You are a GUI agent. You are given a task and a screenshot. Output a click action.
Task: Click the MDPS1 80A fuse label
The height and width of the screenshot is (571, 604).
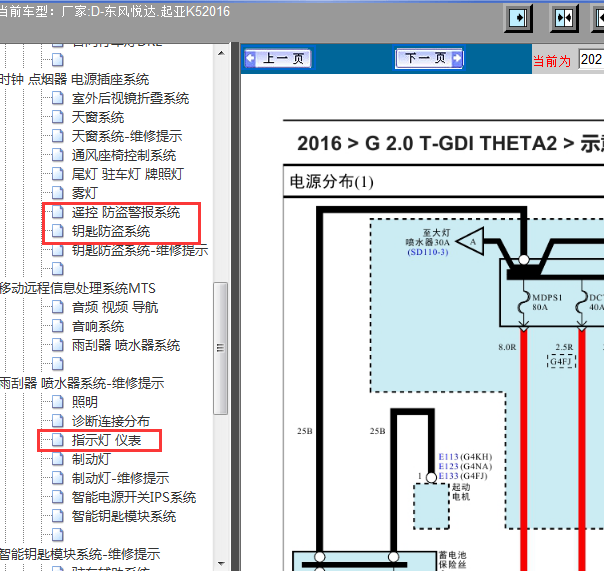click(x=547, y=302)
